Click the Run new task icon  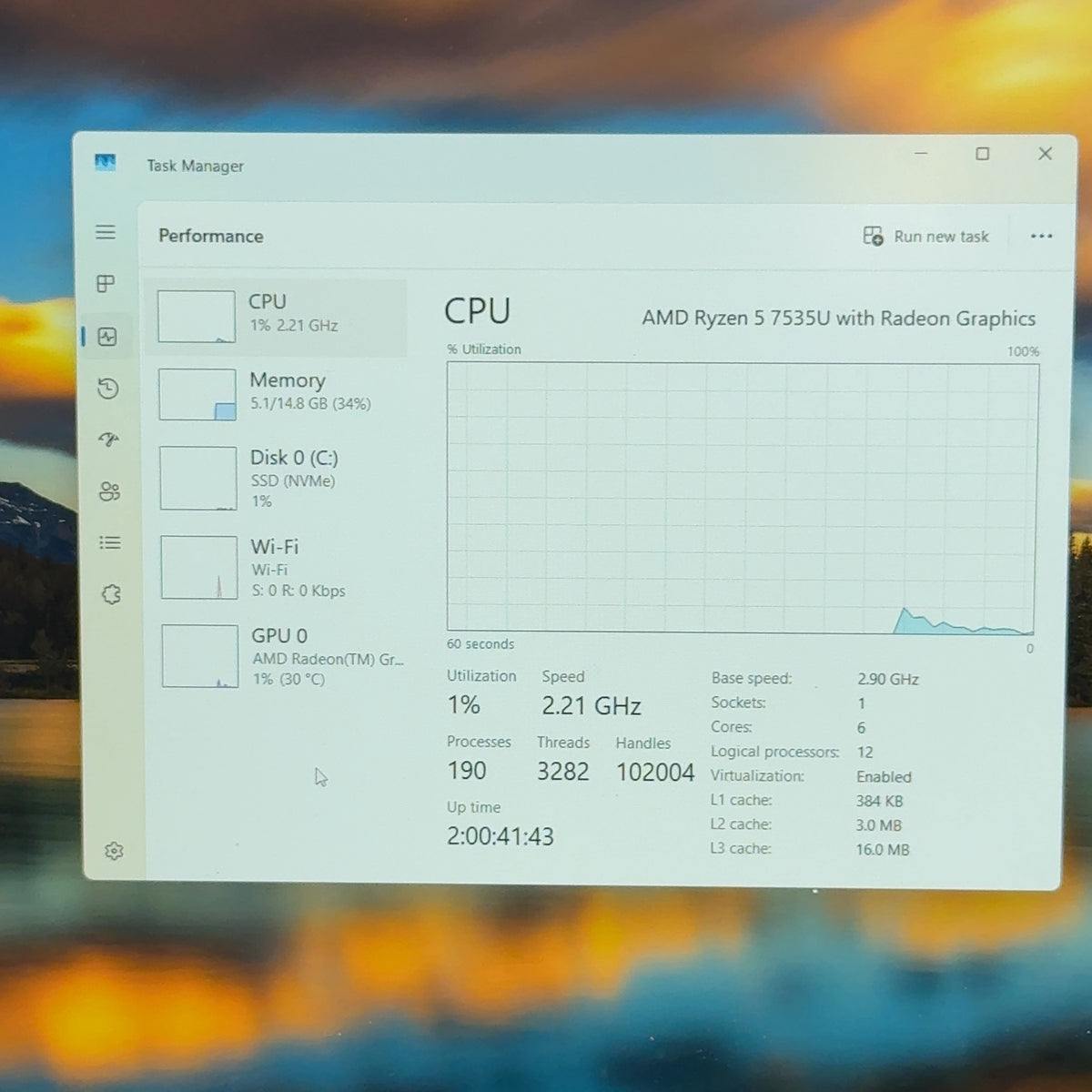pyautogui.click(x=873, y=237)
